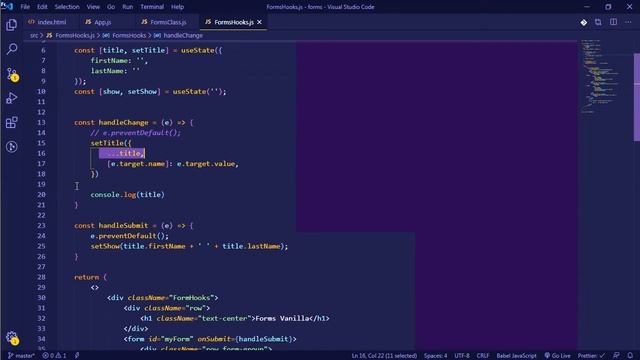
Task: Click the Ln 16, Col 22 status item
Action: pyautogui.click(x=384, y=356)
